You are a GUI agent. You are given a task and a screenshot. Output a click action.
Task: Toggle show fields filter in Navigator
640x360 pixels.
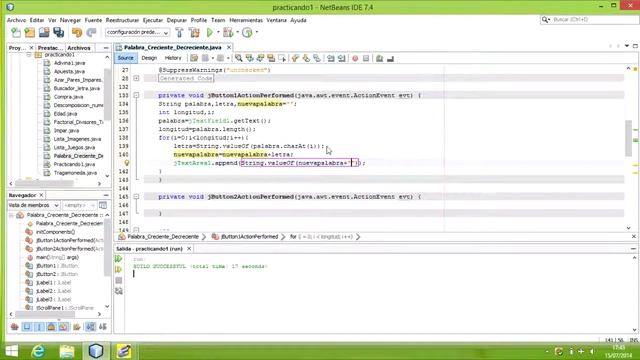click(x=27, y=327)
